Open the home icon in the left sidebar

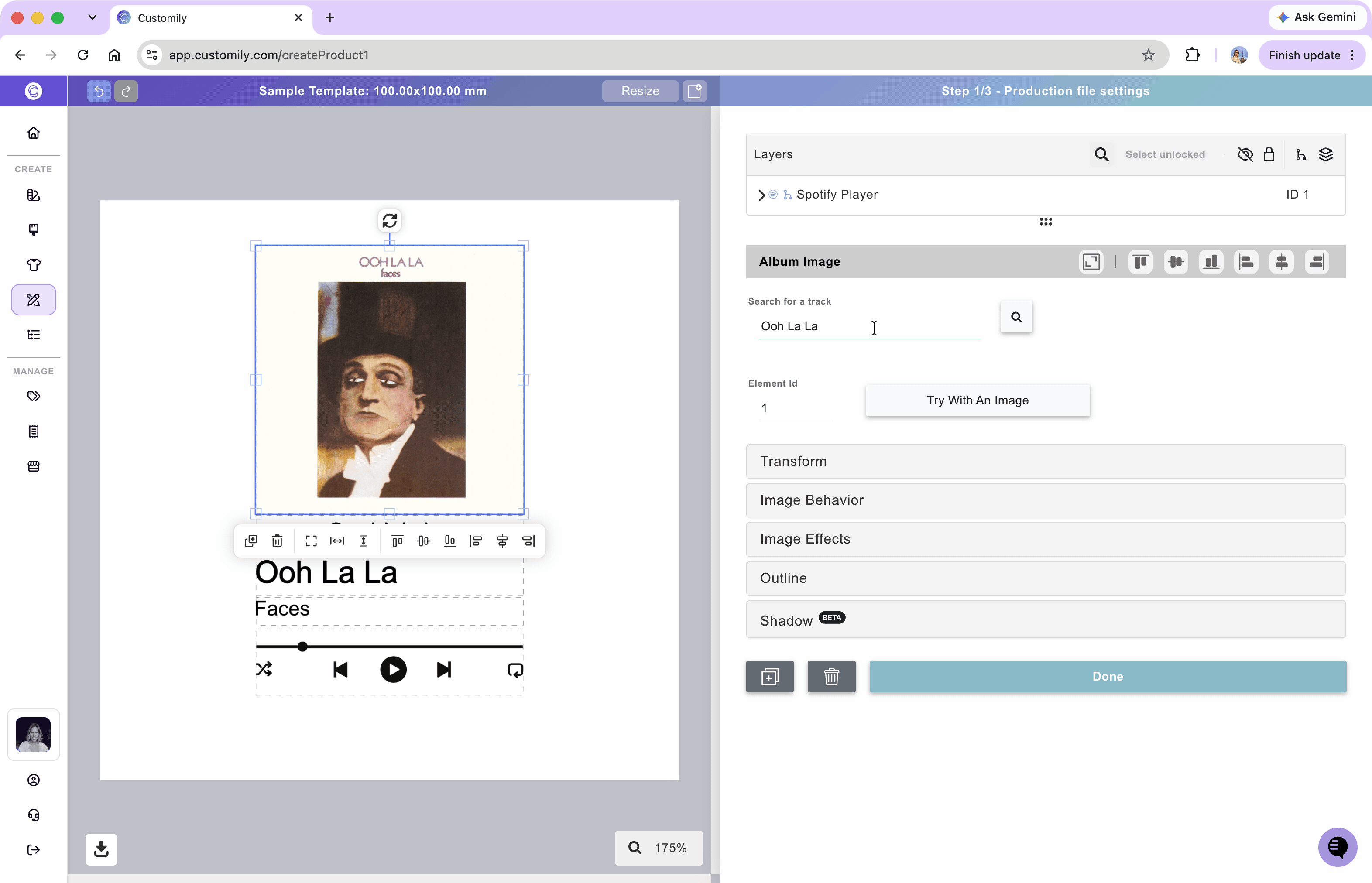(33, 133)
